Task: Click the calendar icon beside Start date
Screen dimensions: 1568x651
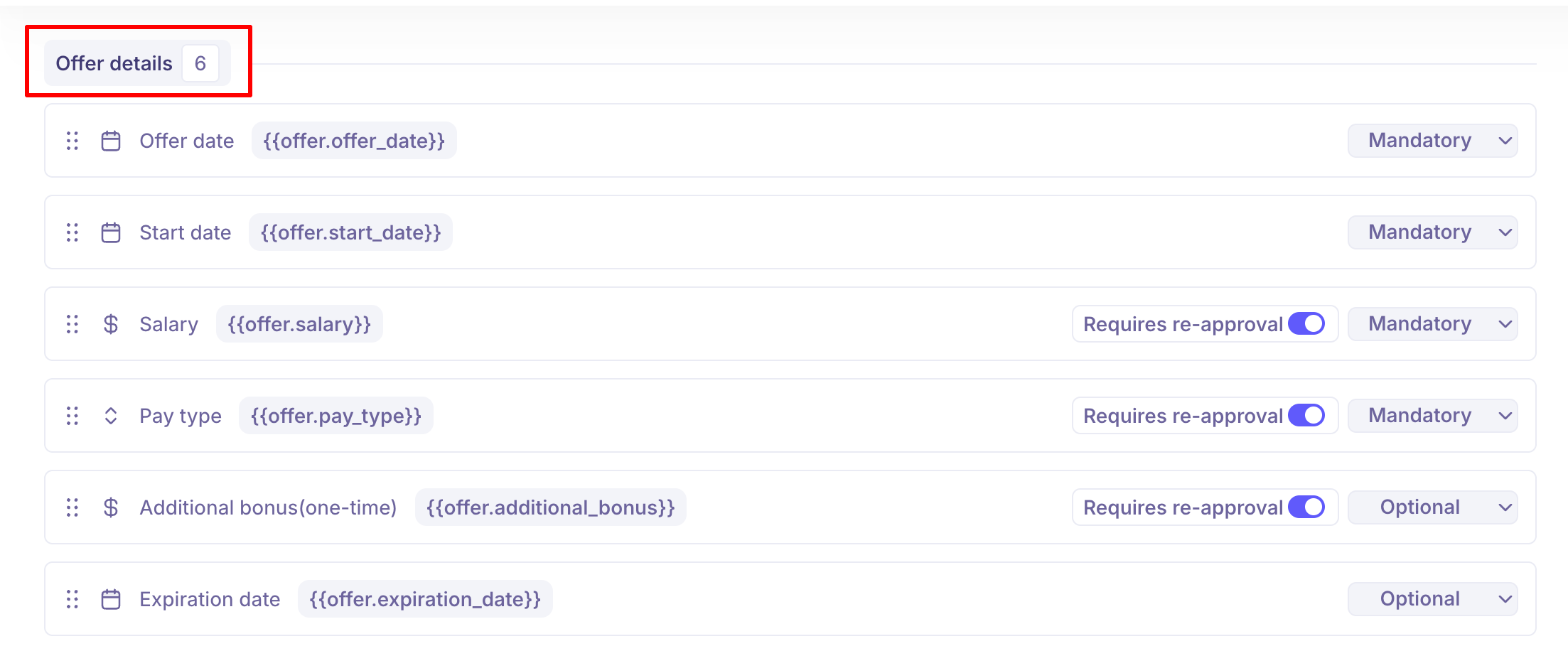Action: [x=111, y=232]
